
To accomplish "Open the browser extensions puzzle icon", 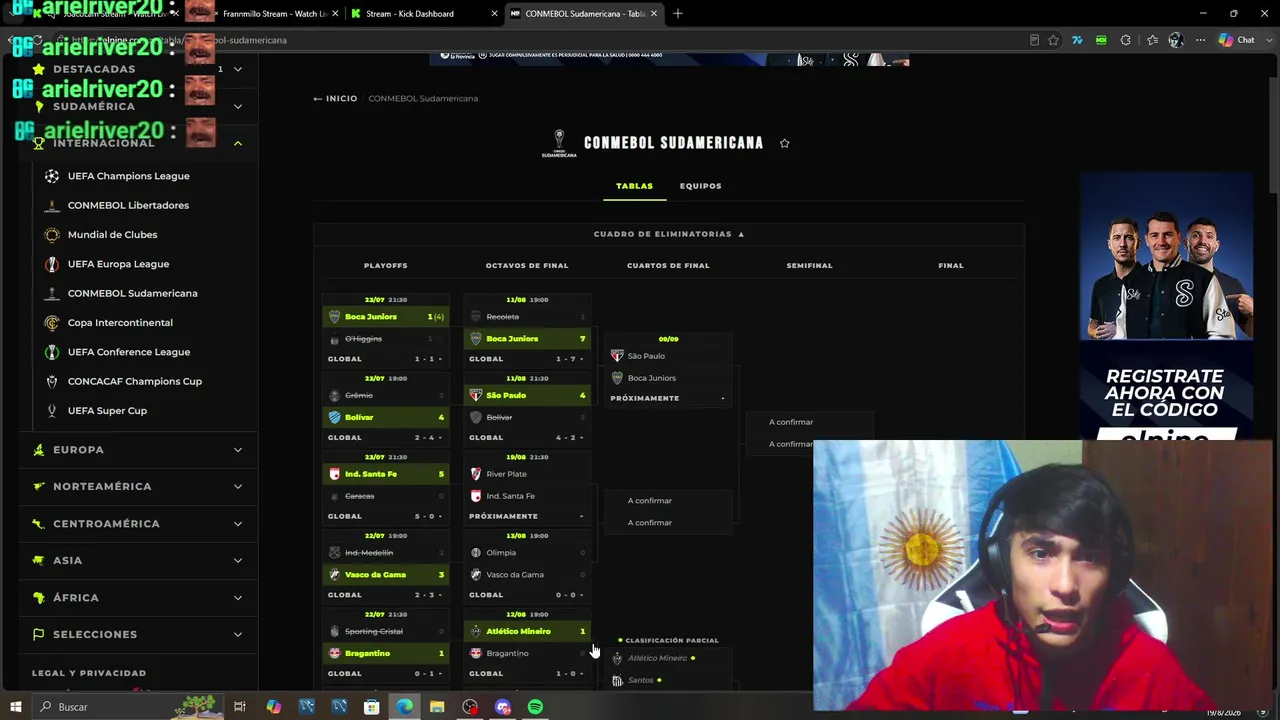I will pyautogui.click(x=1126, y=40).
